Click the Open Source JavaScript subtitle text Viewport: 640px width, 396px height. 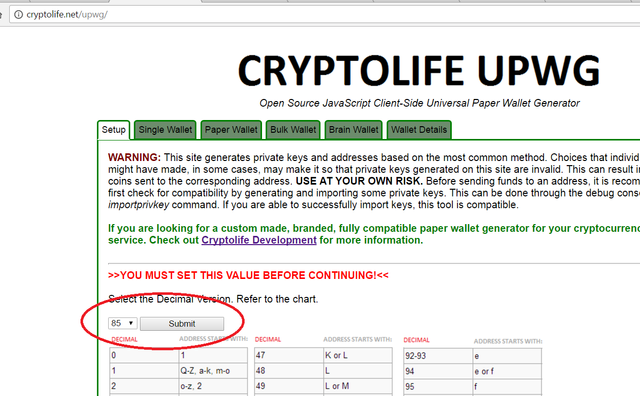pos(419,103)
